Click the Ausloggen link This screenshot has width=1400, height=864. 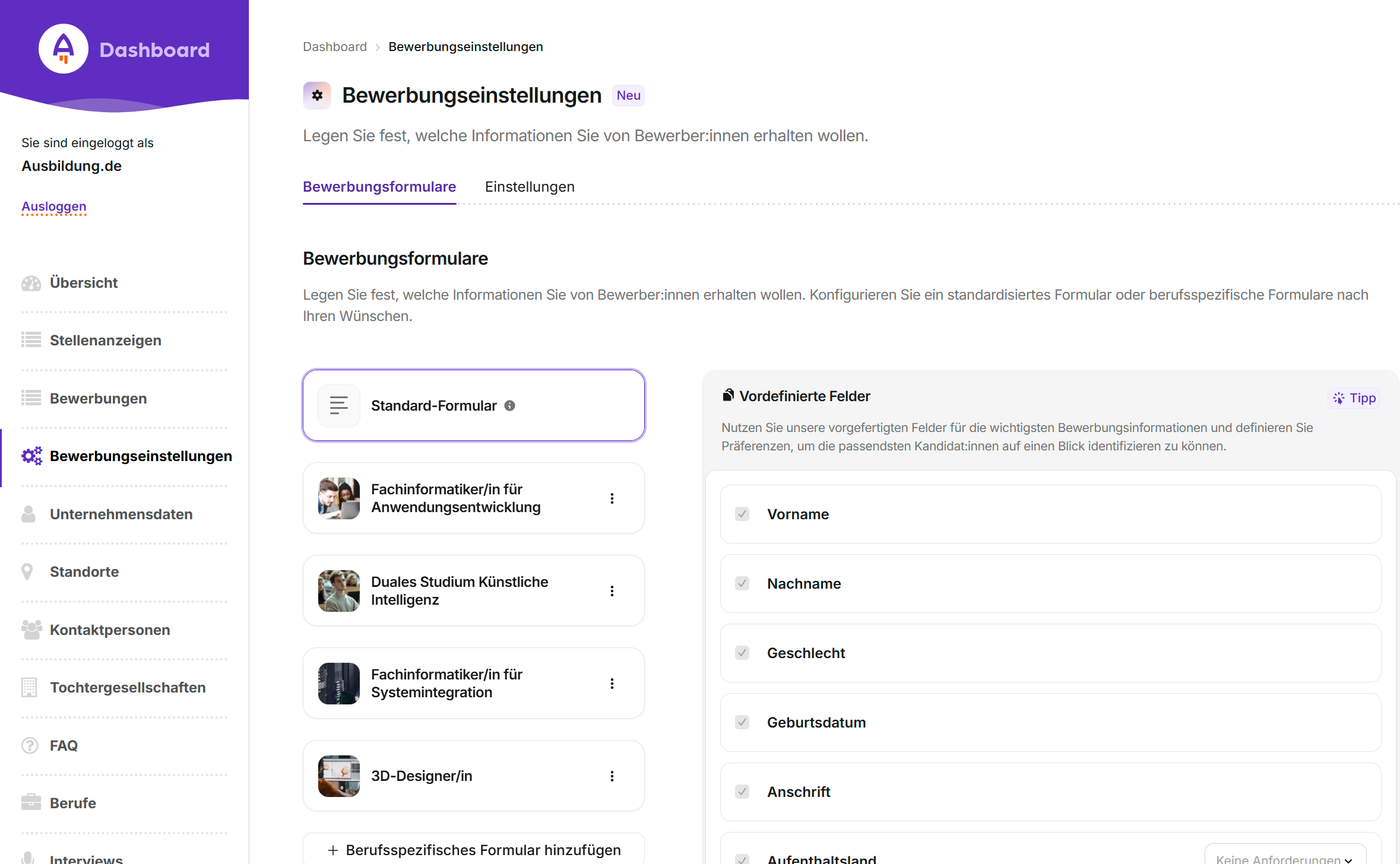[x=53, y=207]
